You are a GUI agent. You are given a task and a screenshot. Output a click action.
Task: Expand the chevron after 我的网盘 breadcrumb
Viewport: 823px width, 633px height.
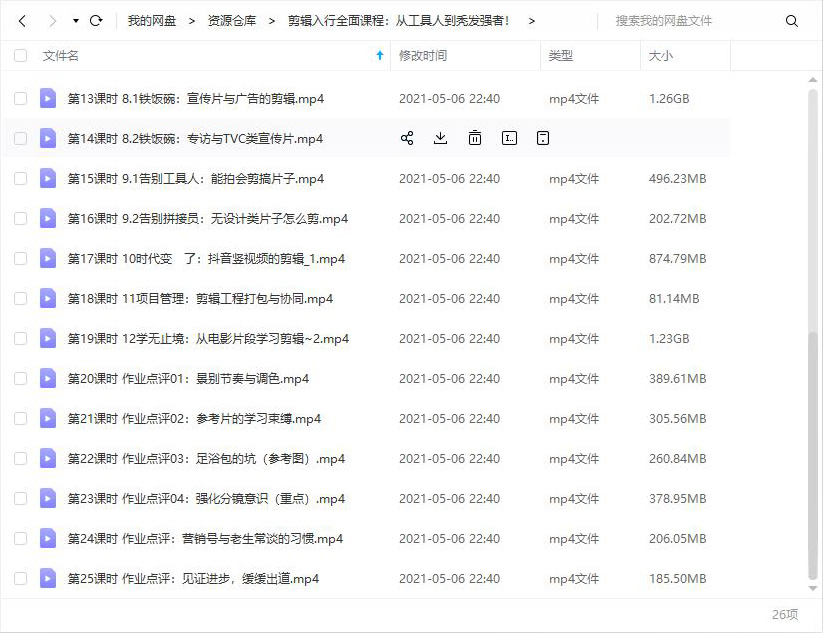(x=192, y=21)
